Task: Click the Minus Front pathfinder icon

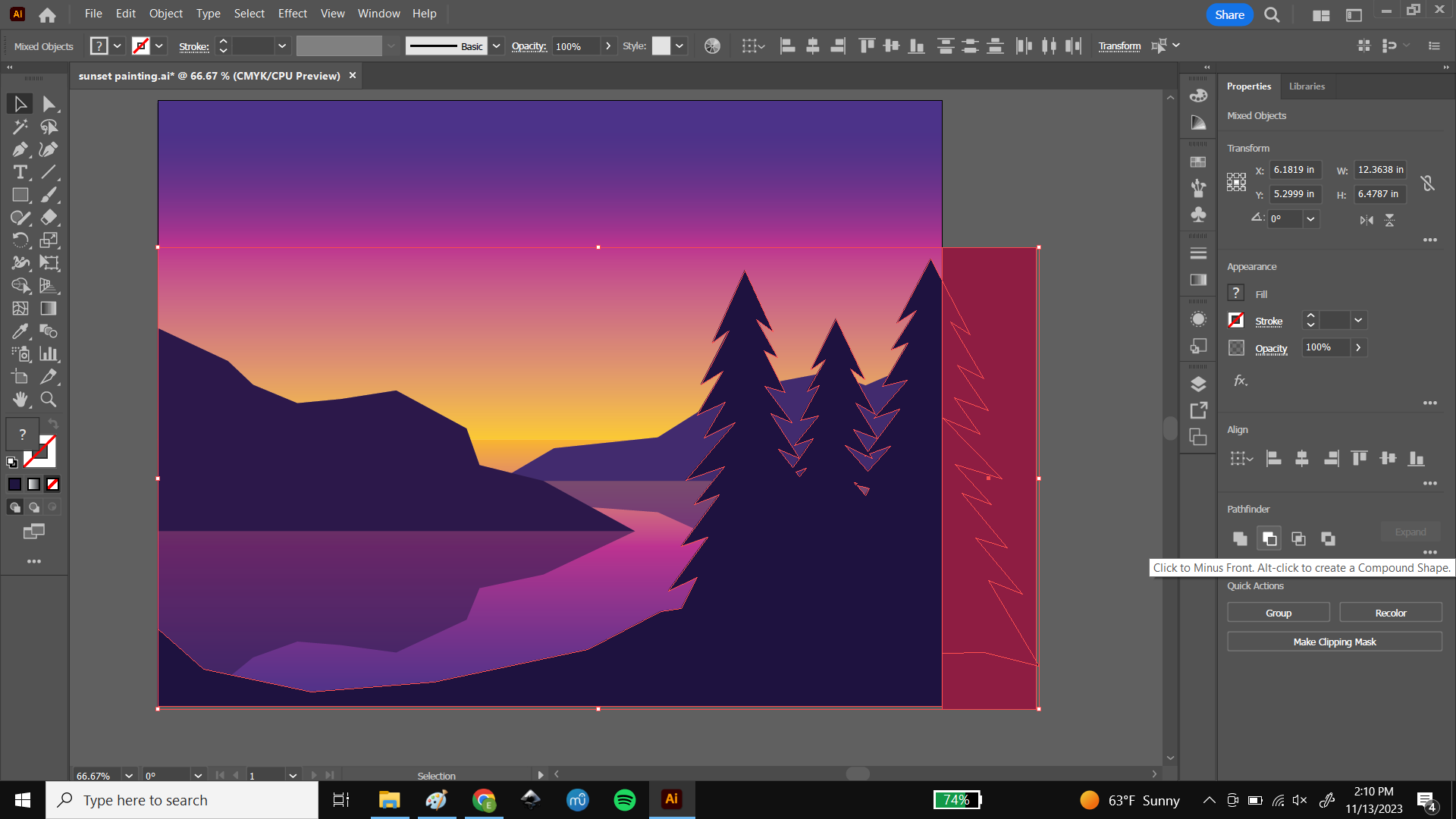Action: (1269, 538)
